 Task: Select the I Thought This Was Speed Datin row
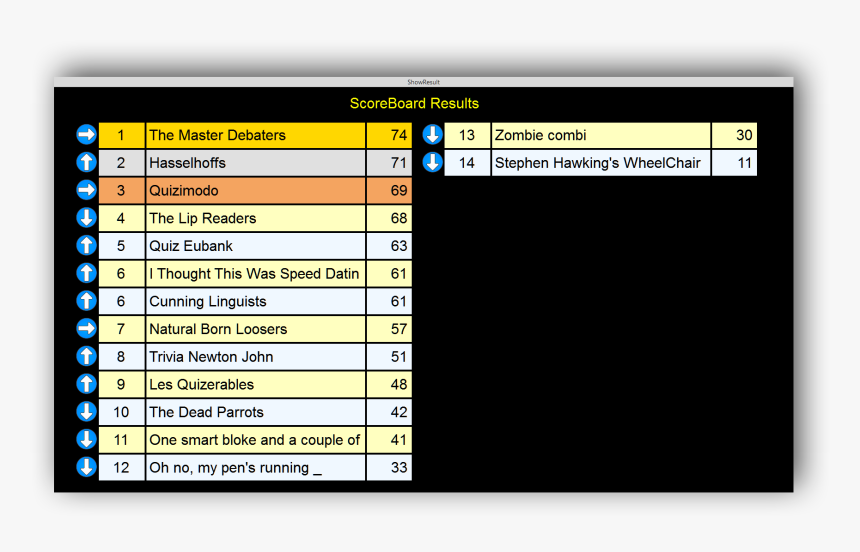[x=255, y=273]
